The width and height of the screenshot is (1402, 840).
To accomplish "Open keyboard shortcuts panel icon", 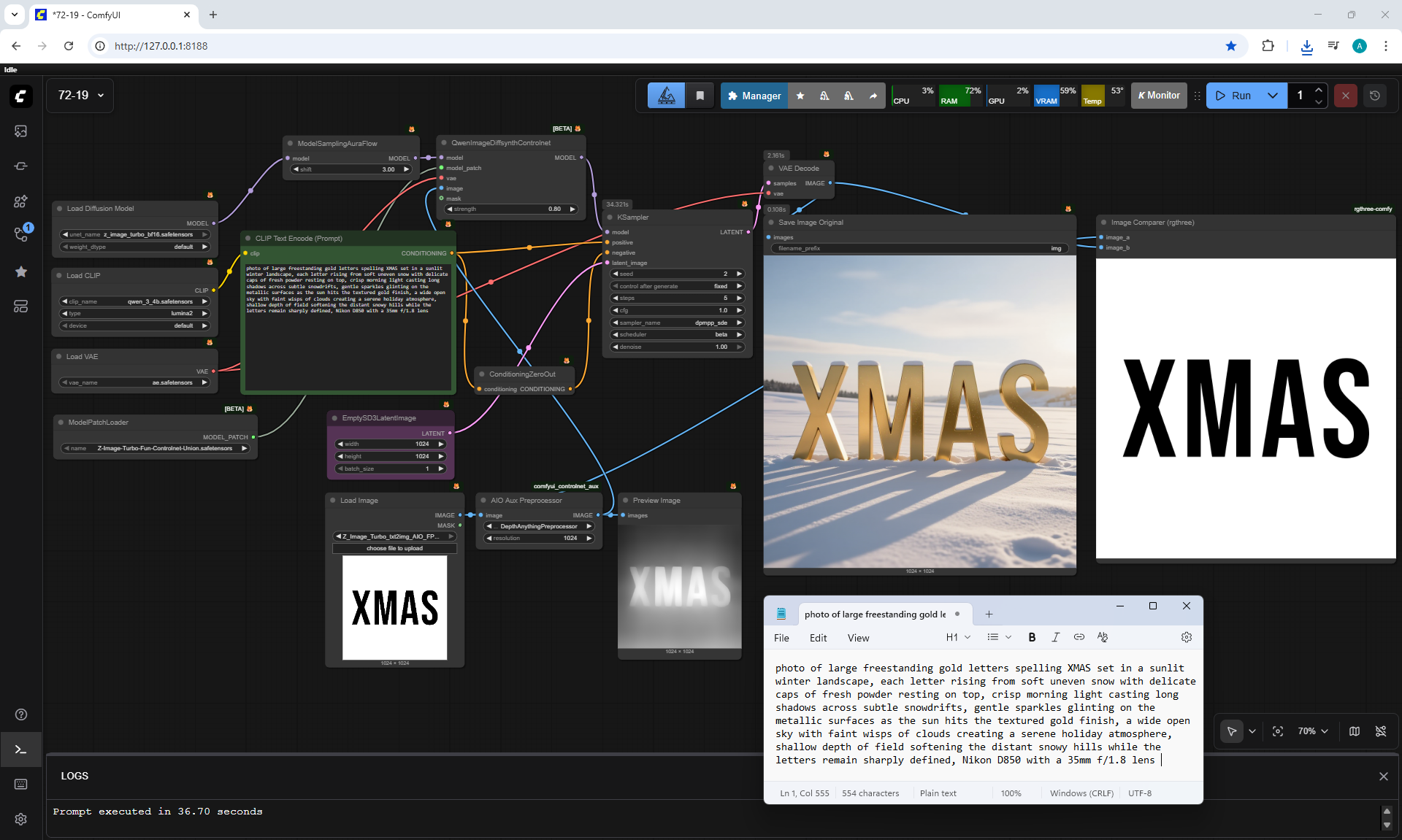I will click(20, 784).
